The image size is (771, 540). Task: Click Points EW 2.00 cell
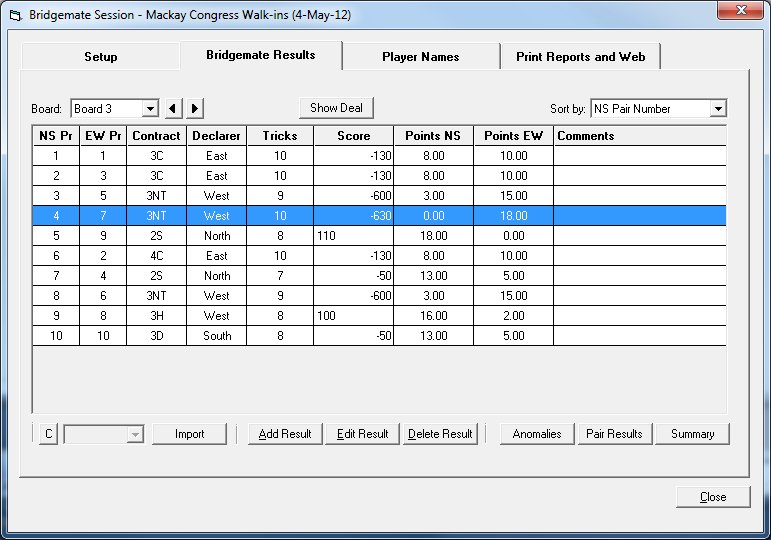point(513,316)
